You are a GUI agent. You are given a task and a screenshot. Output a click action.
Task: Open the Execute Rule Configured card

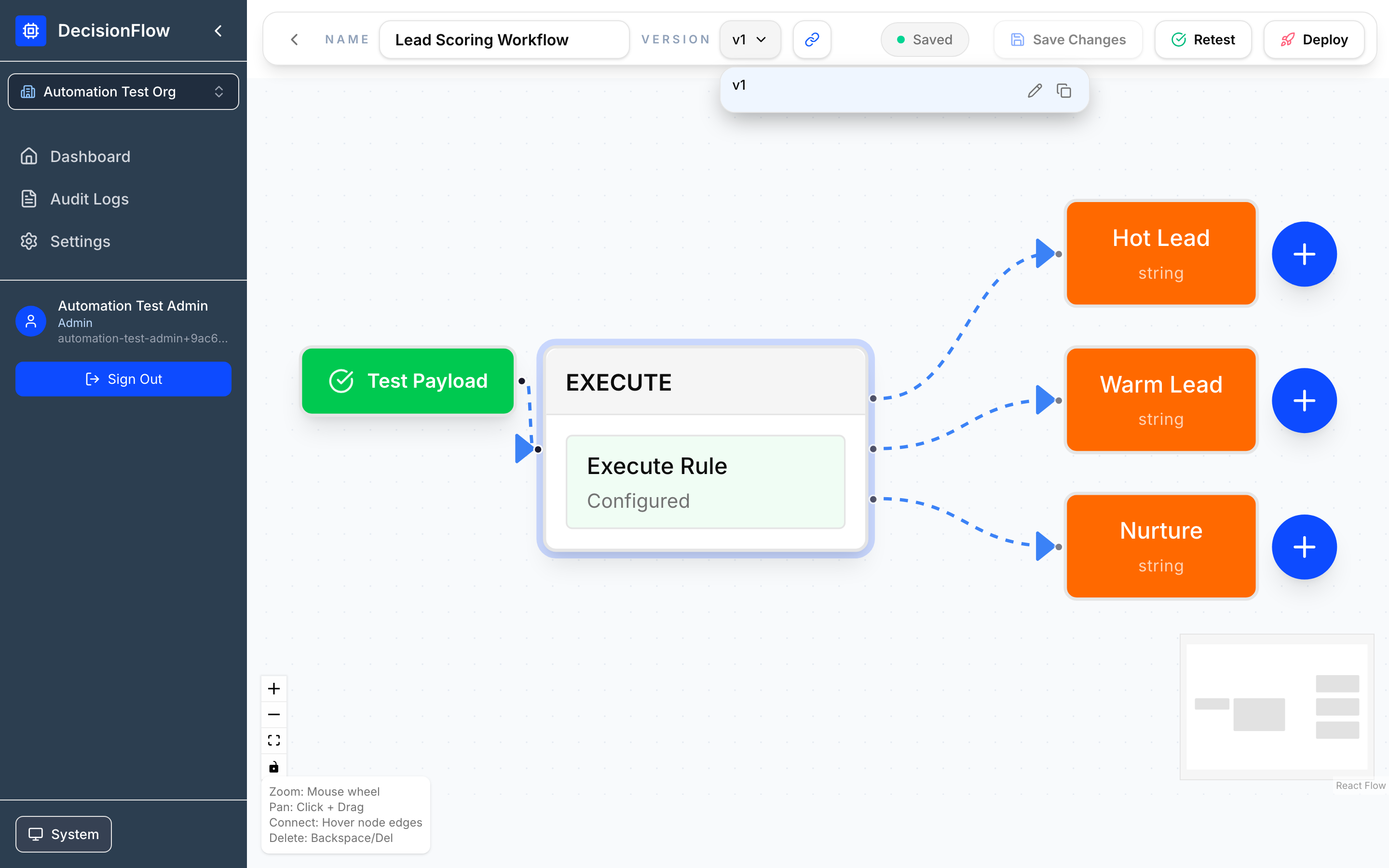706,482
